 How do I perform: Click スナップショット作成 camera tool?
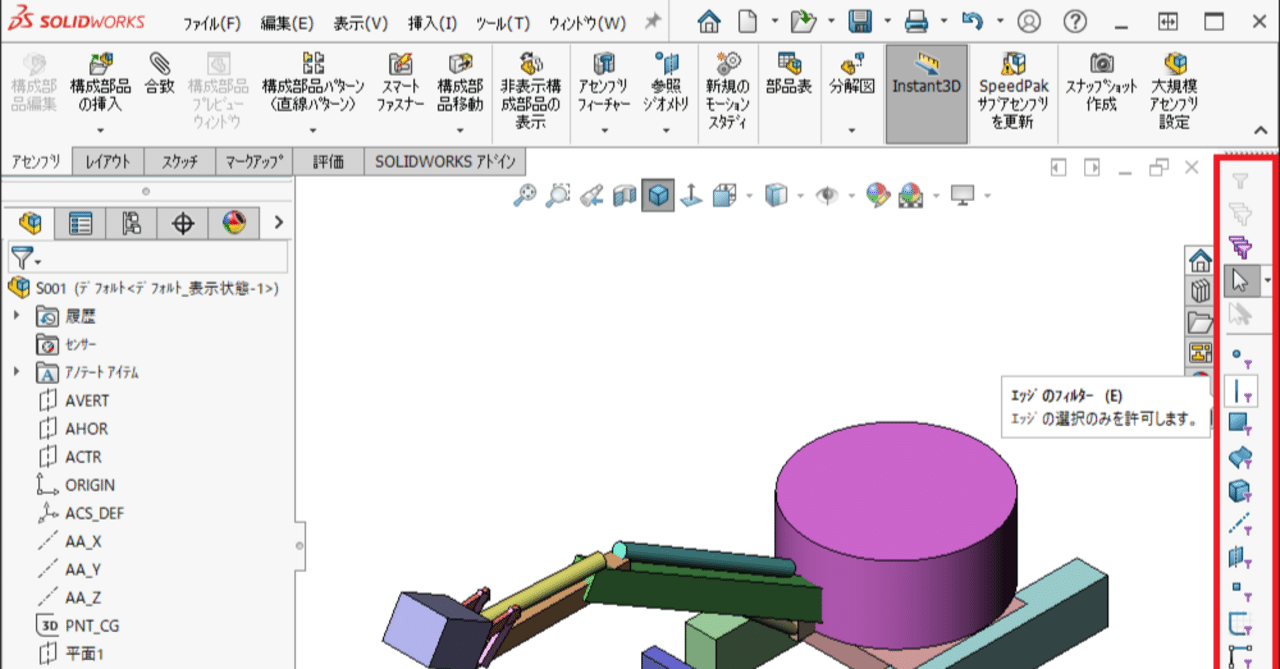click(1101, 83)
